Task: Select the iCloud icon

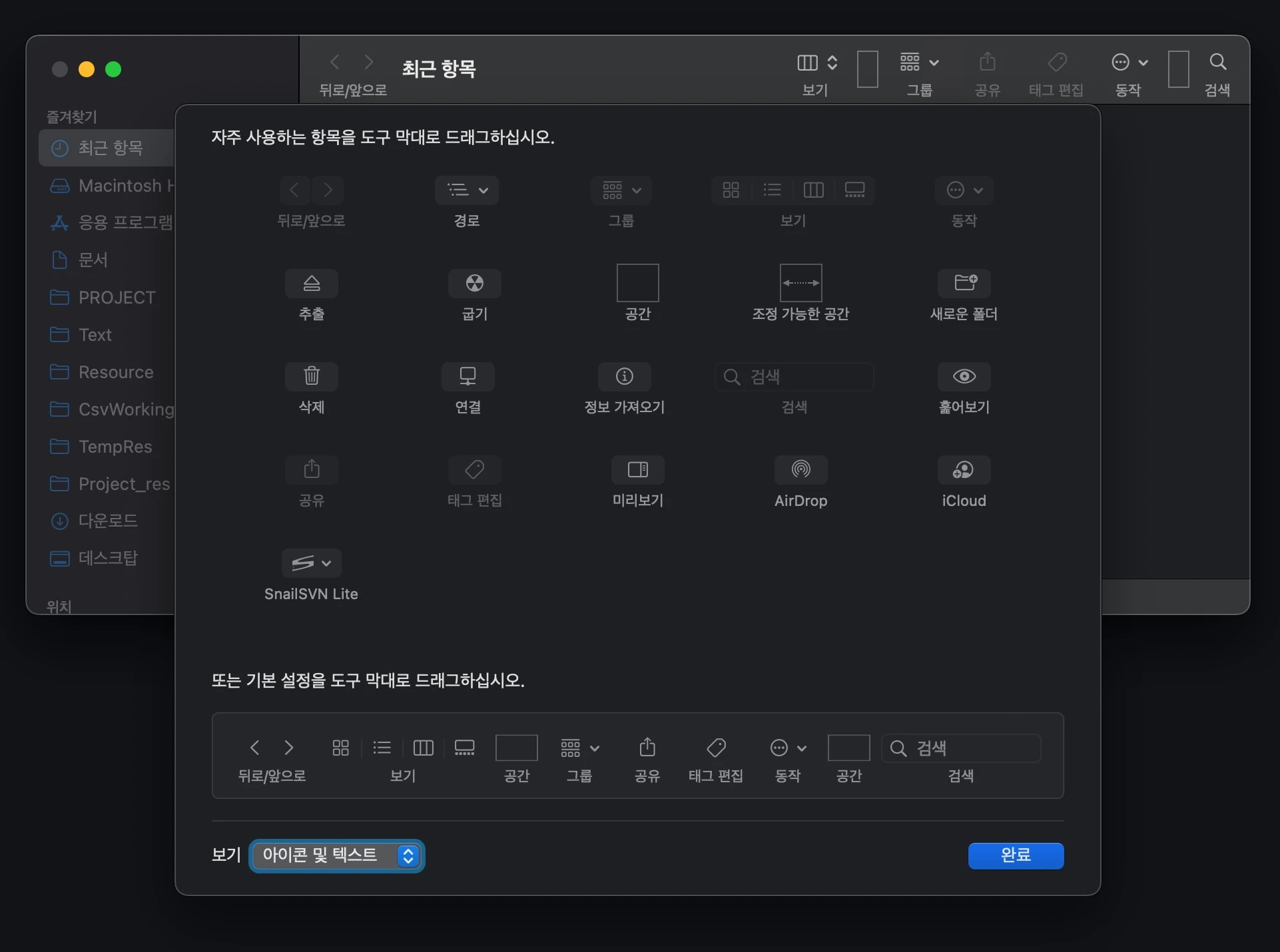Action: [x=964, y=470]
